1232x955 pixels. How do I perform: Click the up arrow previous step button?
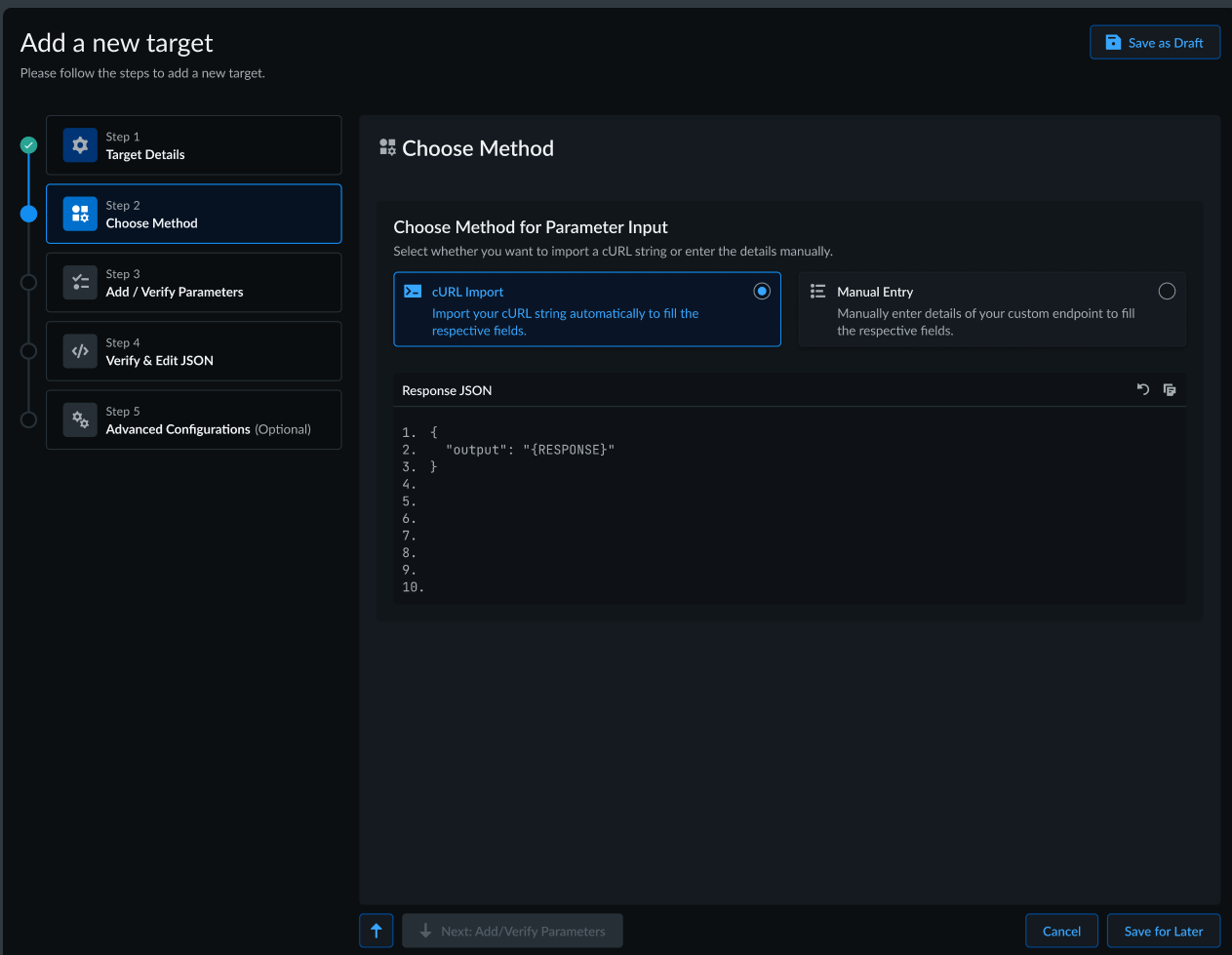tap(377, 931)
